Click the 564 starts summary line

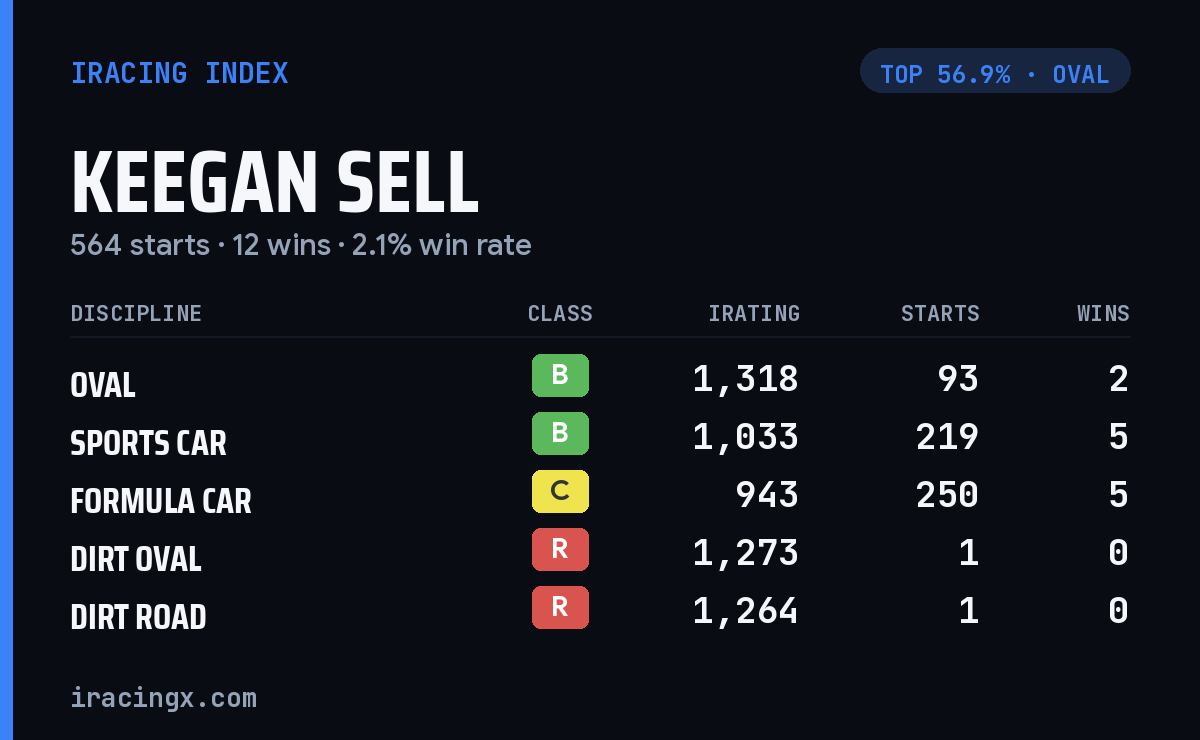tap(301, 245)
